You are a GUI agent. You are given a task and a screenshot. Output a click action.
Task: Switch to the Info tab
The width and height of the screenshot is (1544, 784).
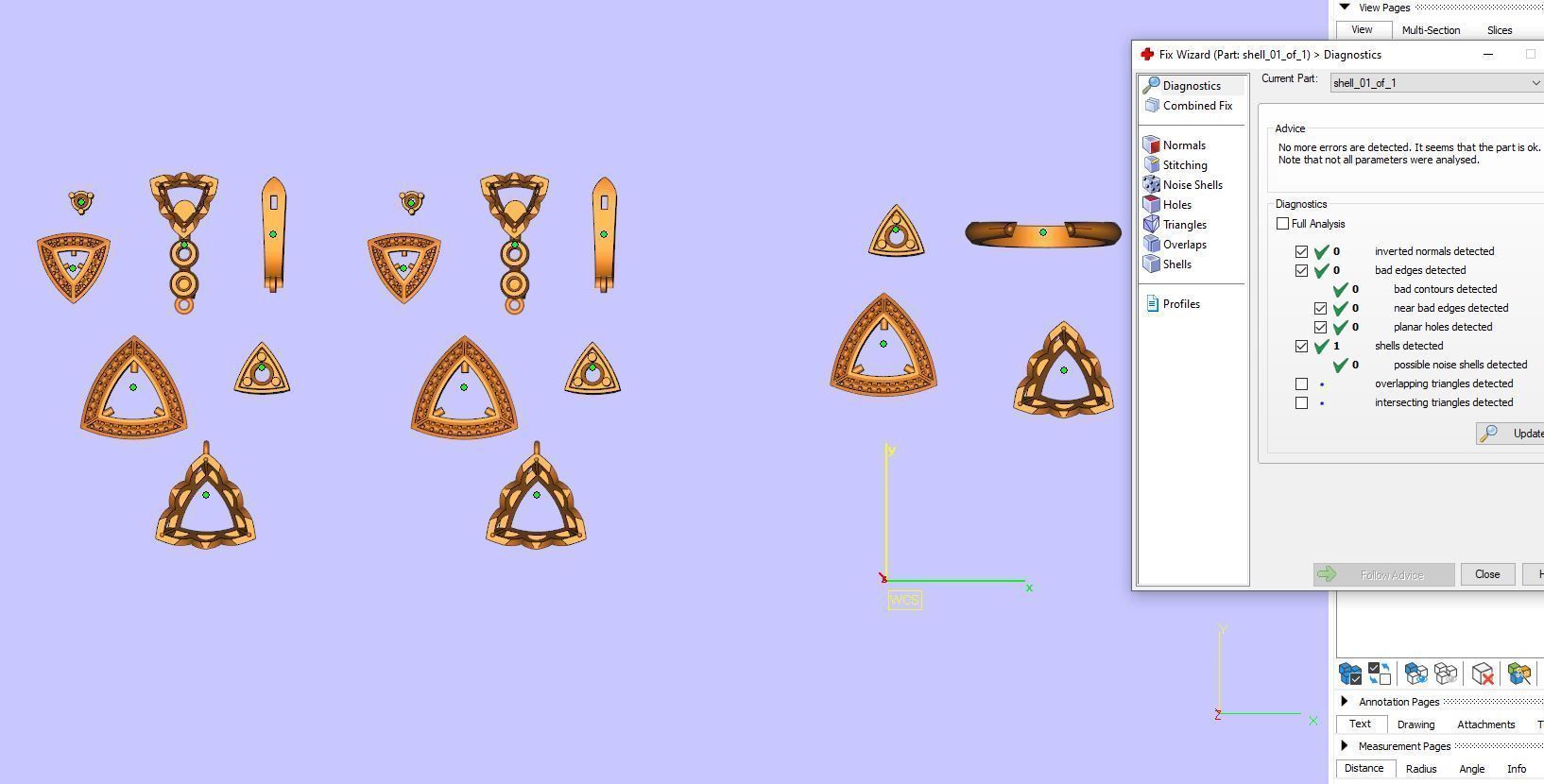point(1516,769)
